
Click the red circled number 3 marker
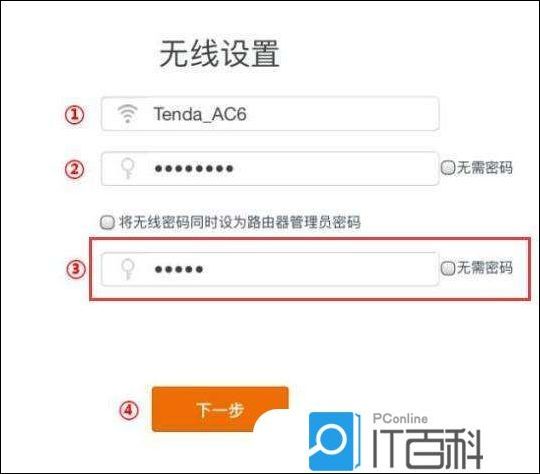pyautogui.click(x=76, y=269)
